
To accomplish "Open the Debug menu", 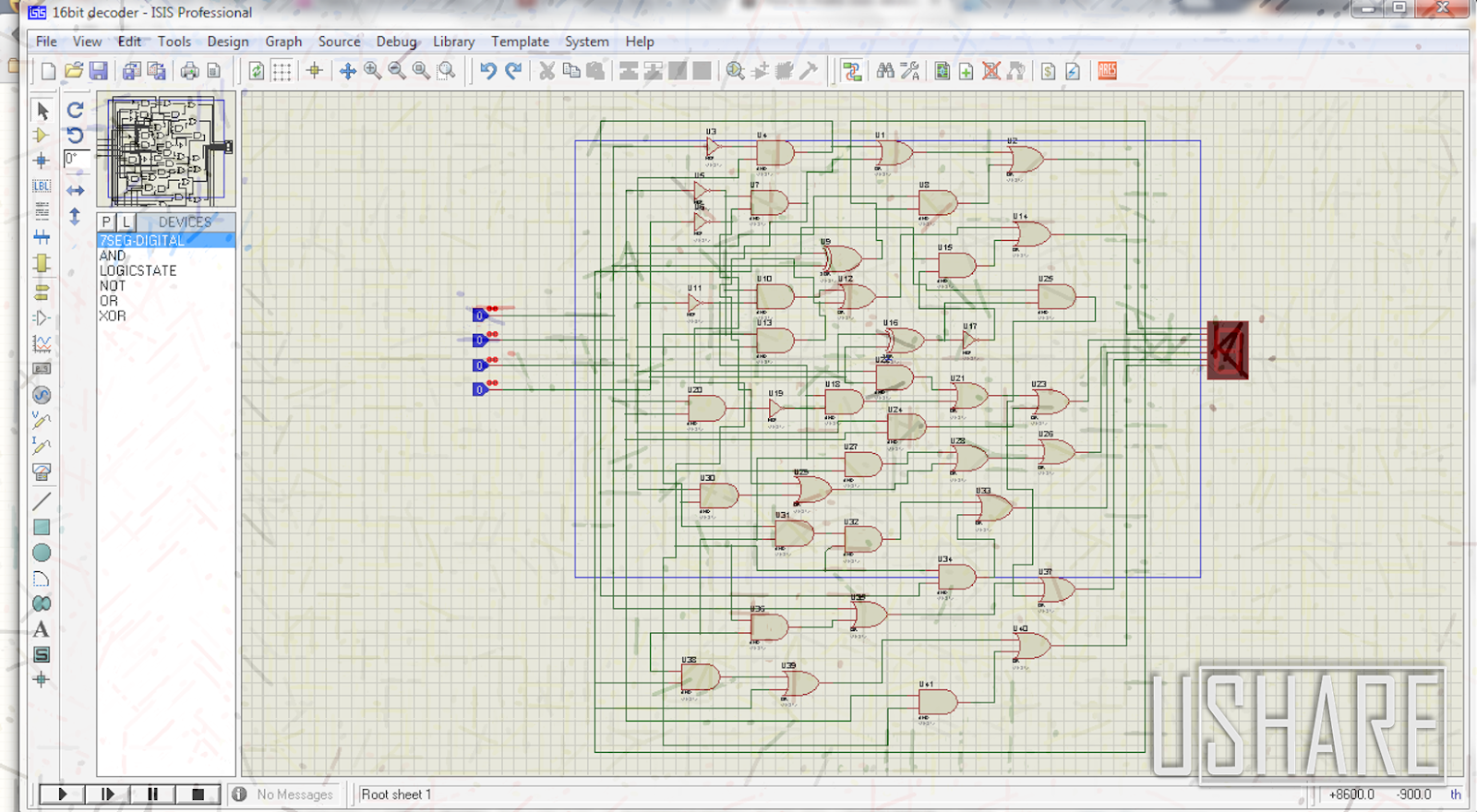I will [x=396, y=42].
